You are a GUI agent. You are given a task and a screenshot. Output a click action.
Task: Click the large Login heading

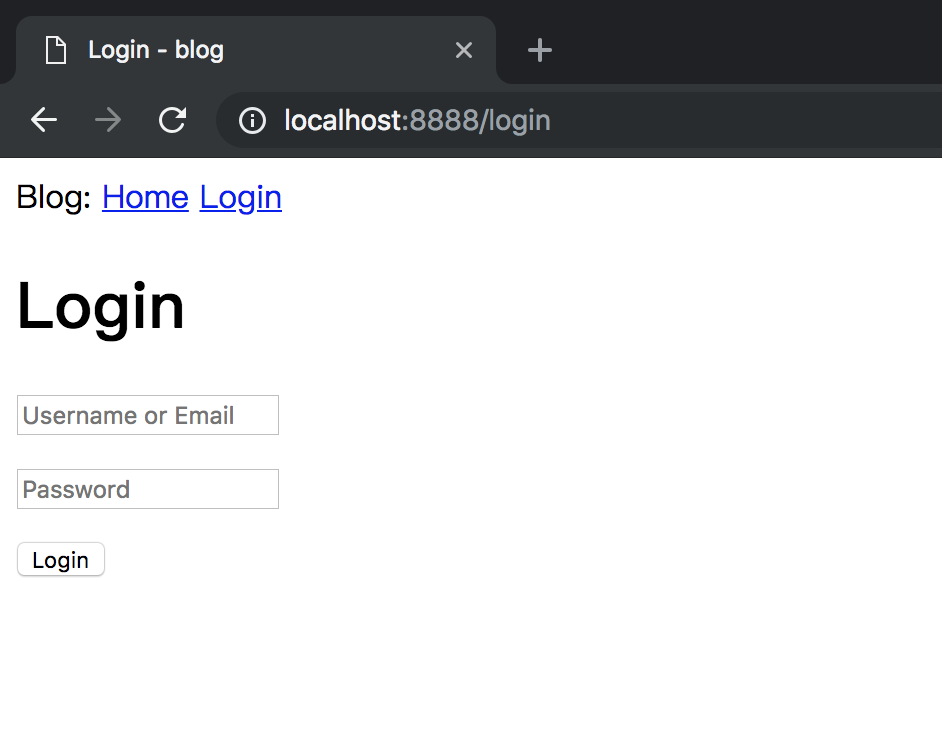point(101,306)
